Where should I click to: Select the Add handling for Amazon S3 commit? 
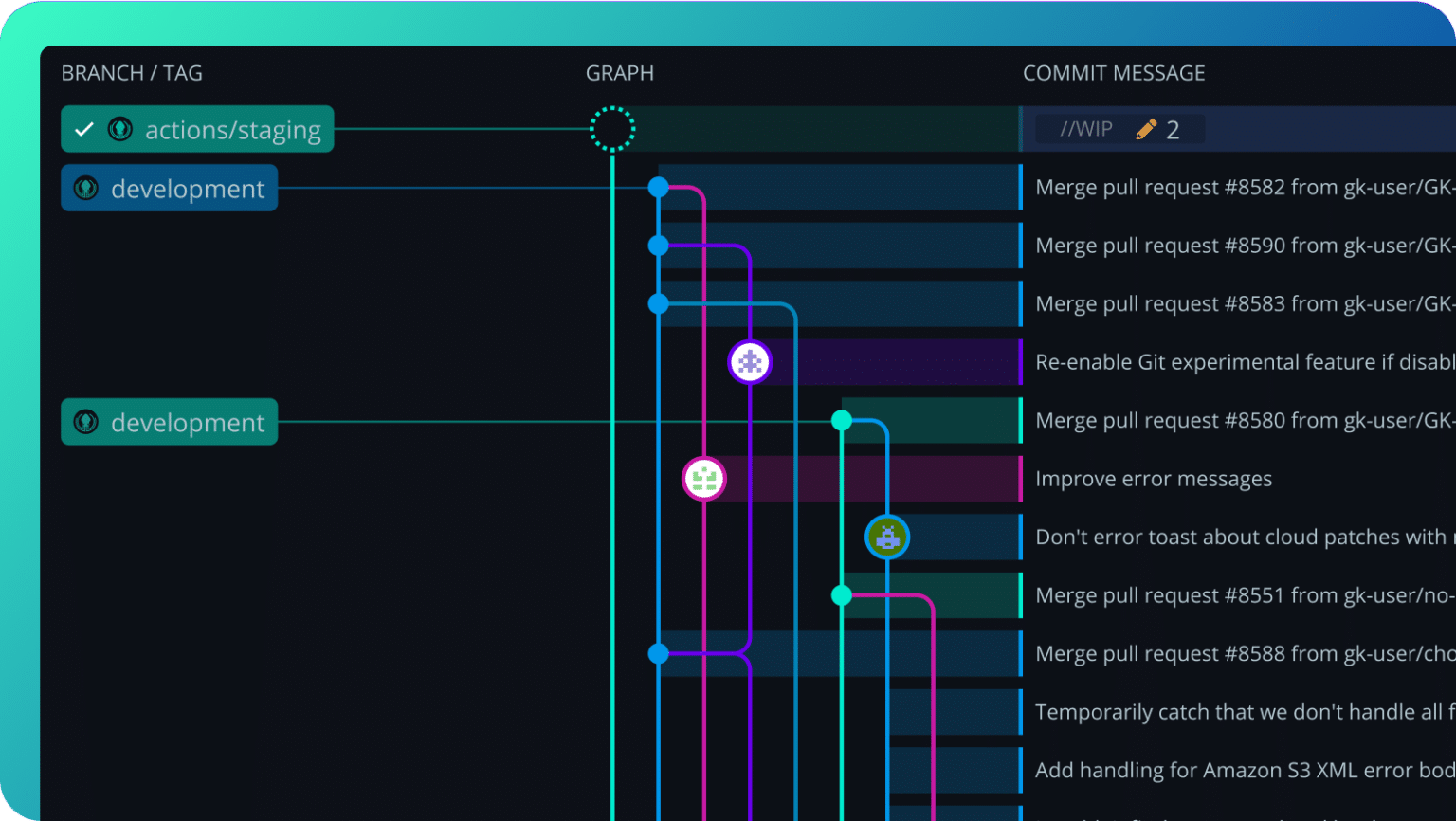[x=1232, y=770]
